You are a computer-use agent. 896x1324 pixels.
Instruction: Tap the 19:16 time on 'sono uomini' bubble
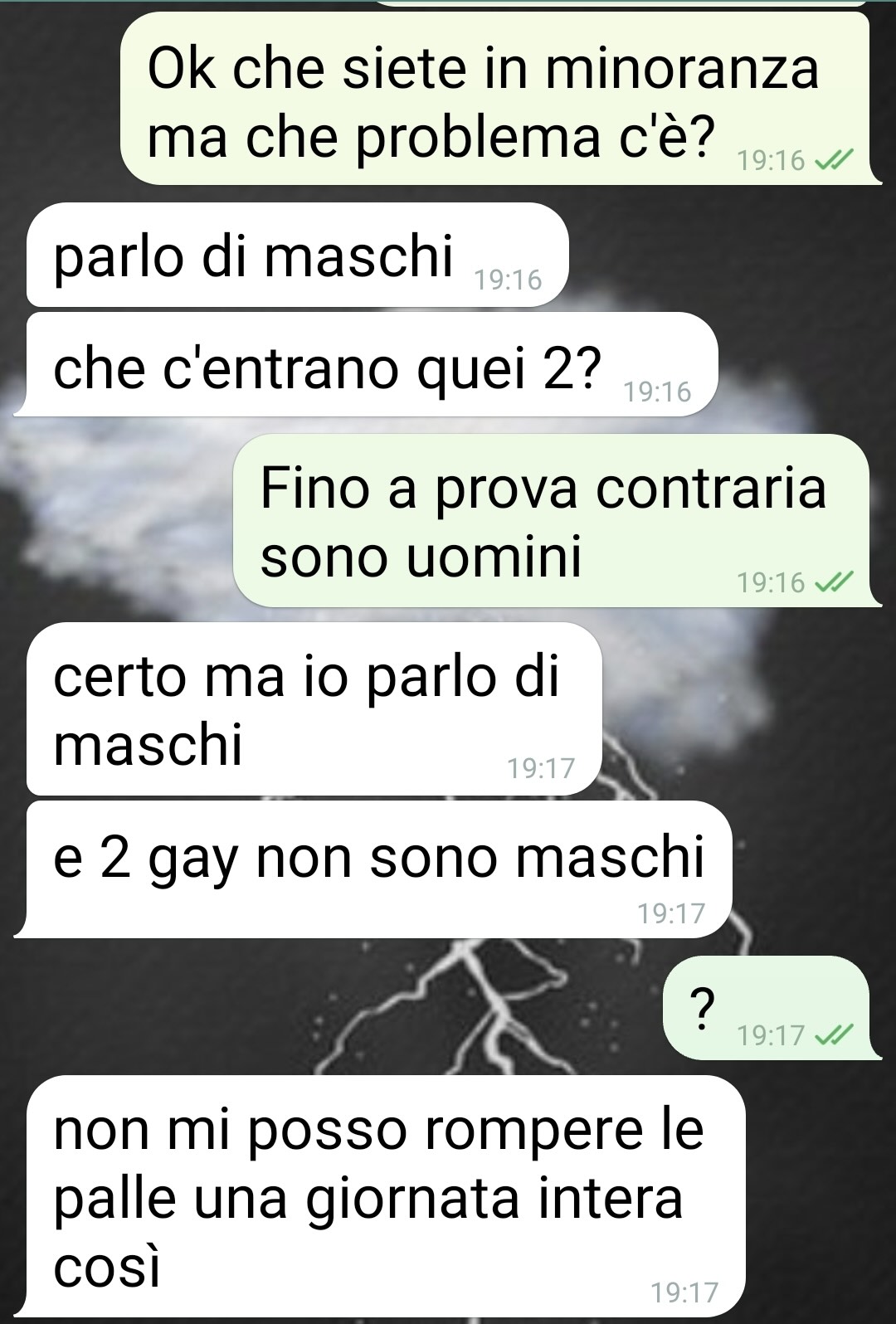click(x=771, y=583)
